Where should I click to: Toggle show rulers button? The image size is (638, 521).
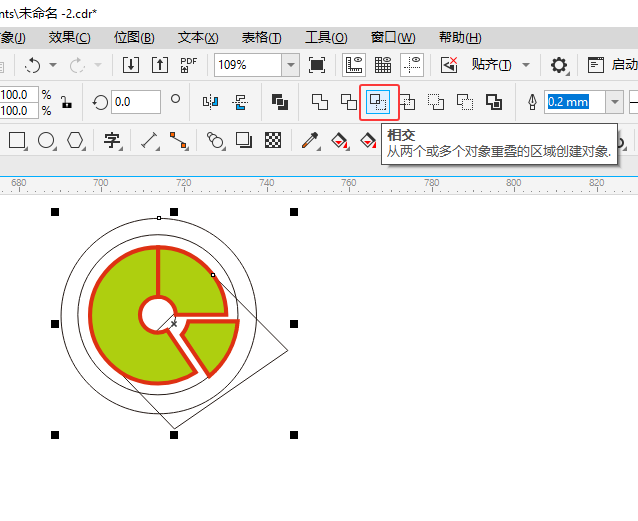click(353, 65)
